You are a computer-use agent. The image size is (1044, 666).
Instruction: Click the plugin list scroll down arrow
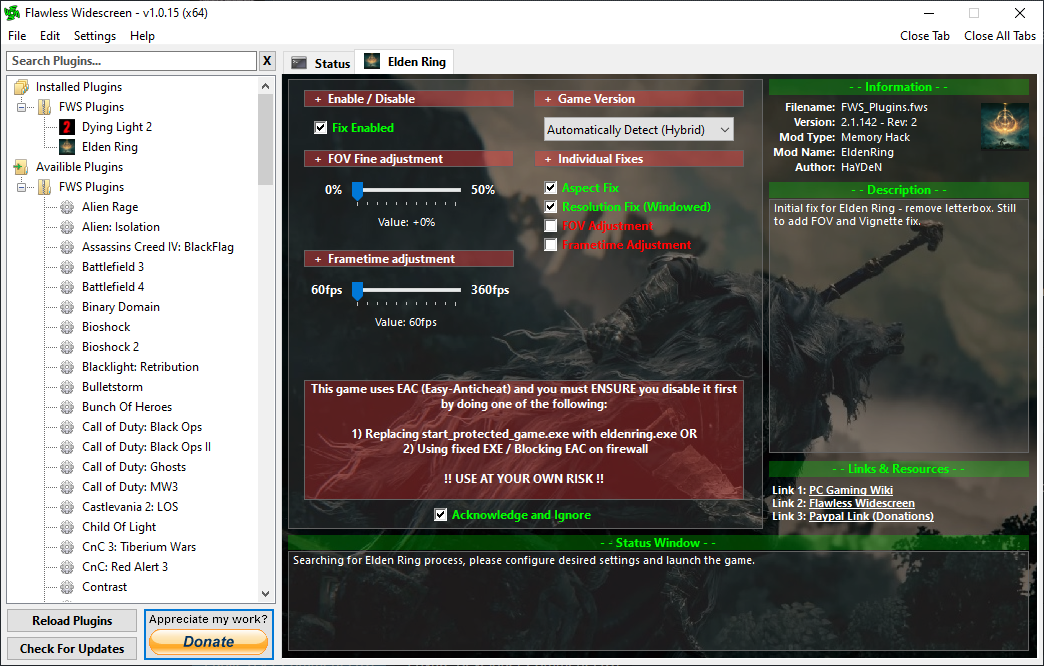(266, 593)
